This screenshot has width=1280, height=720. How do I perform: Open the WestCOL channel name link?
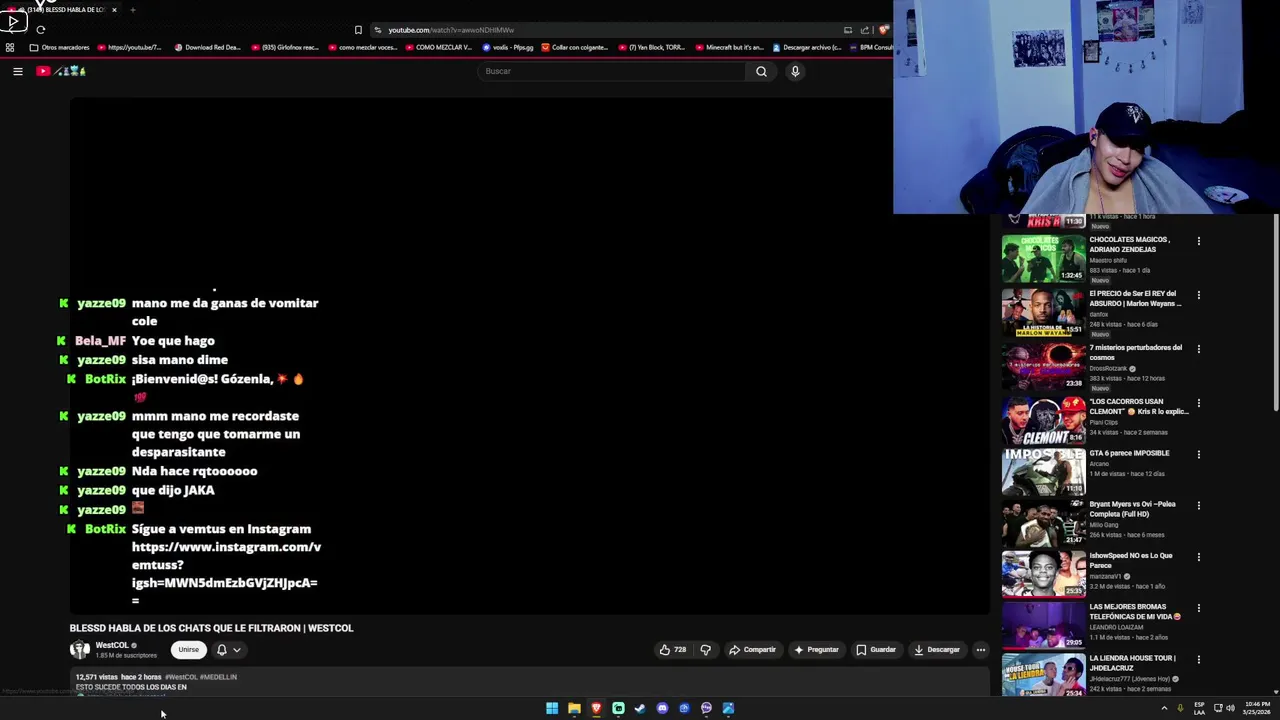112,646
